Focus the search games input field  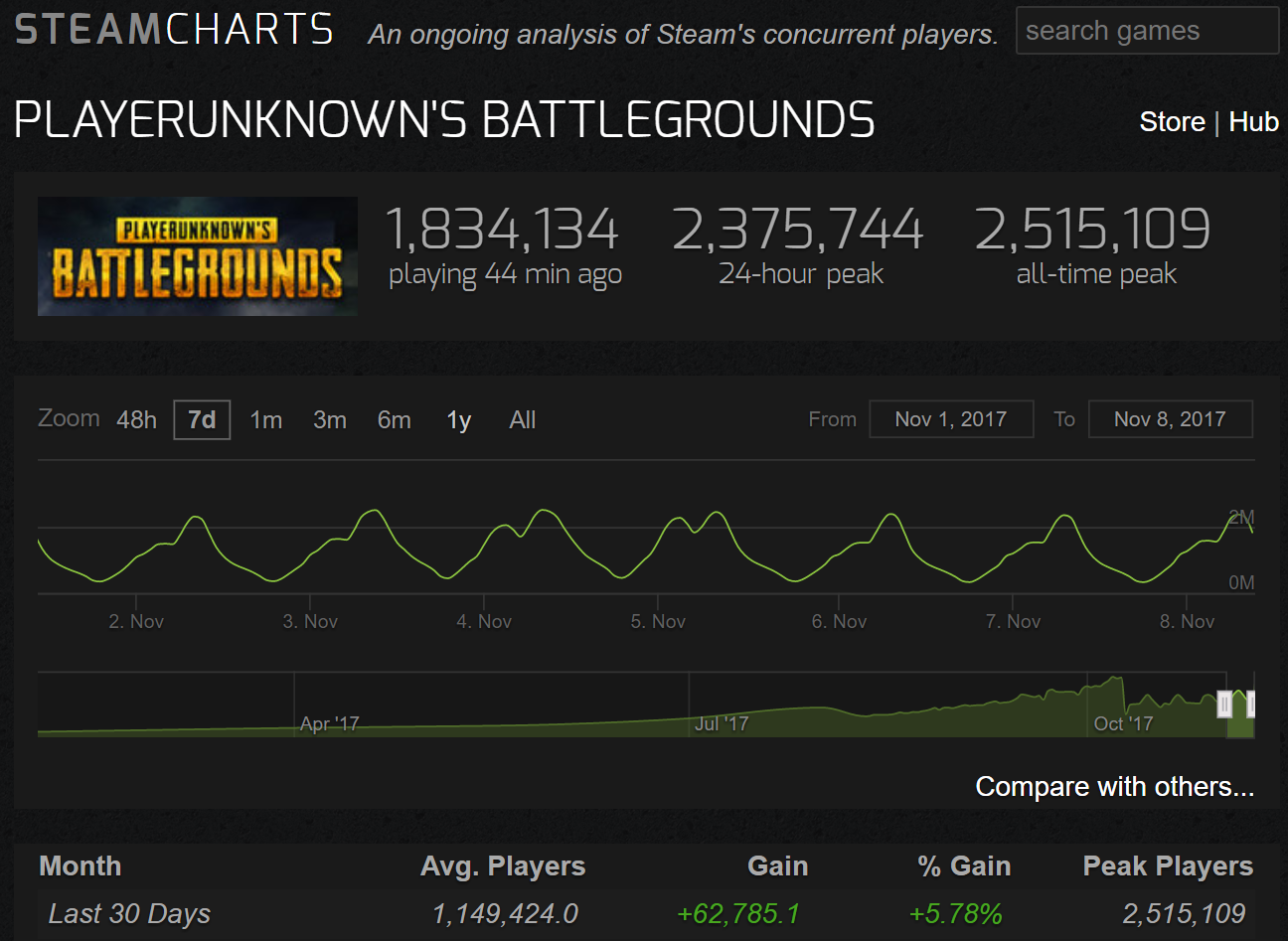[1147, 31]
